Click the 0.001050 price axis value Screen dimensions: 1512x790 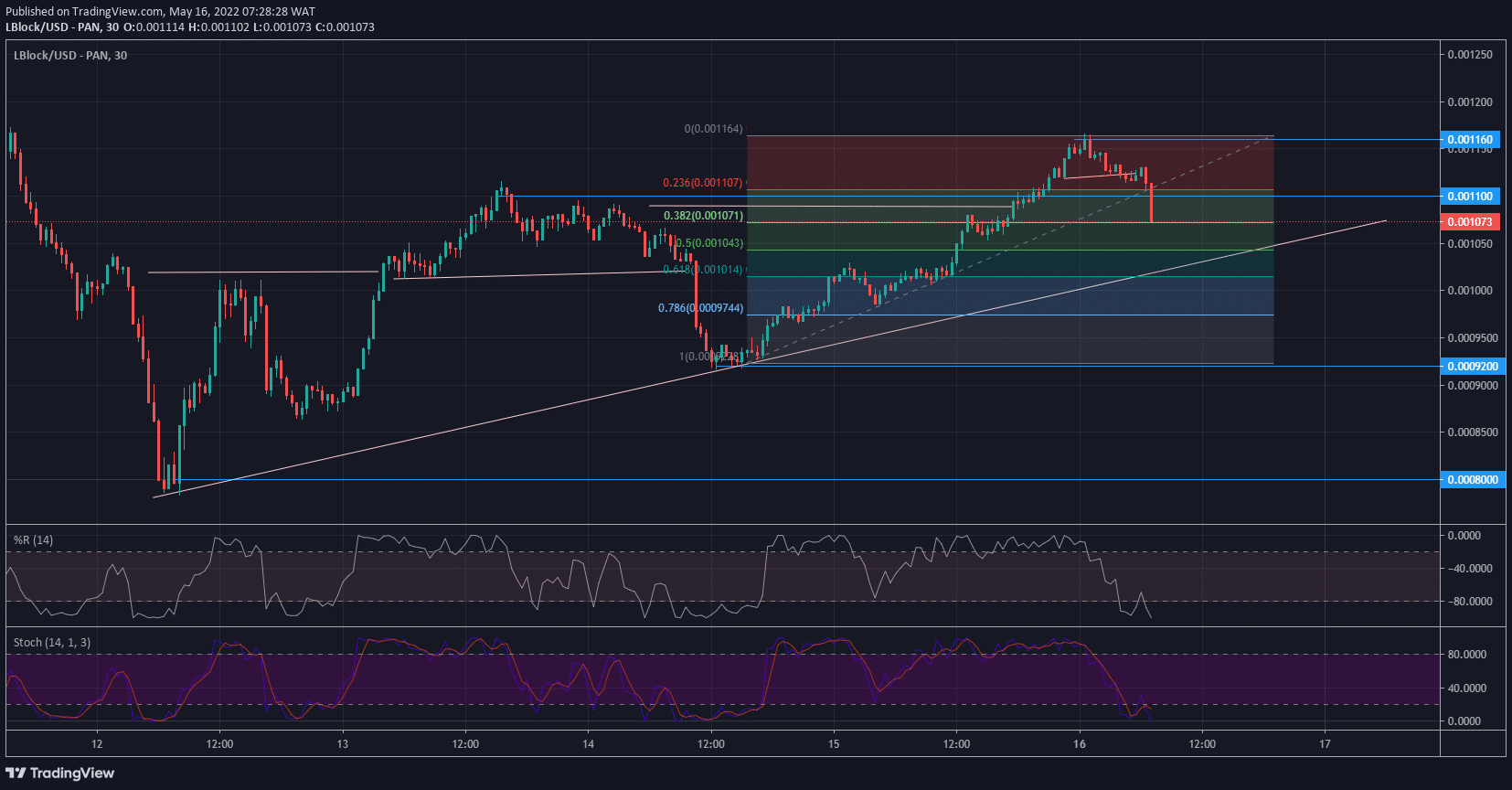click(x=1470, y=244)
